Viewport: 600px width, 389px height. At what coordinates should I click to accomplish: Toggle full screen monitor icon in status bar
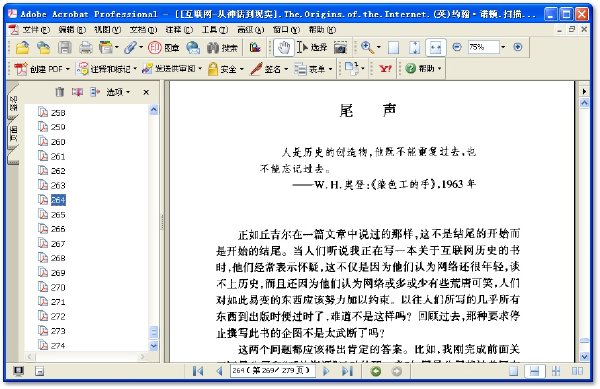pos(18,371)
